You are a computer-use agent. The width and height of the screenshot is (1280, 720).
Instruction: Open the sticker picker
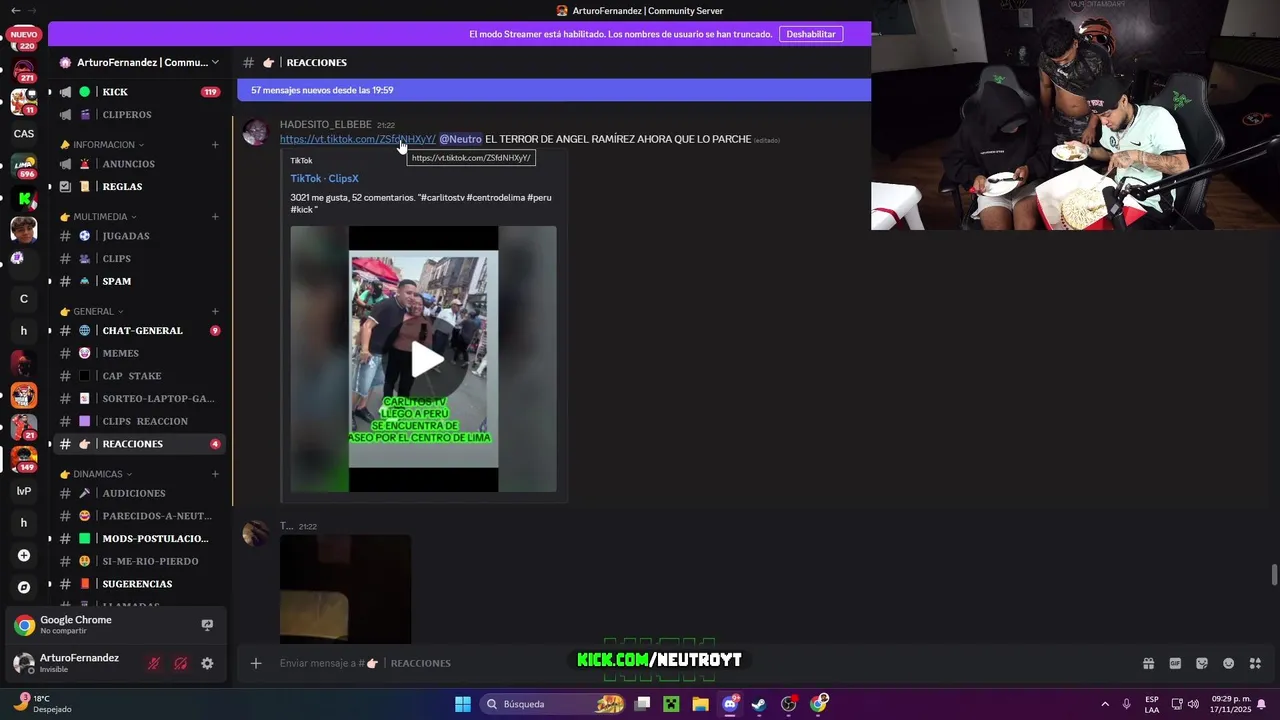[x=1202, y=663]
